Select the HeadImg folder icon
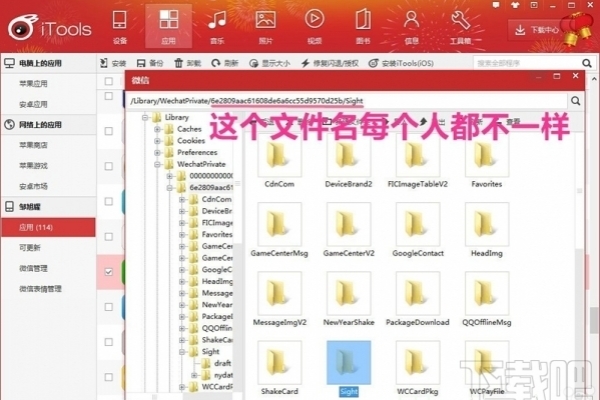This screenshot has height=400, width=600. (487, 224)
